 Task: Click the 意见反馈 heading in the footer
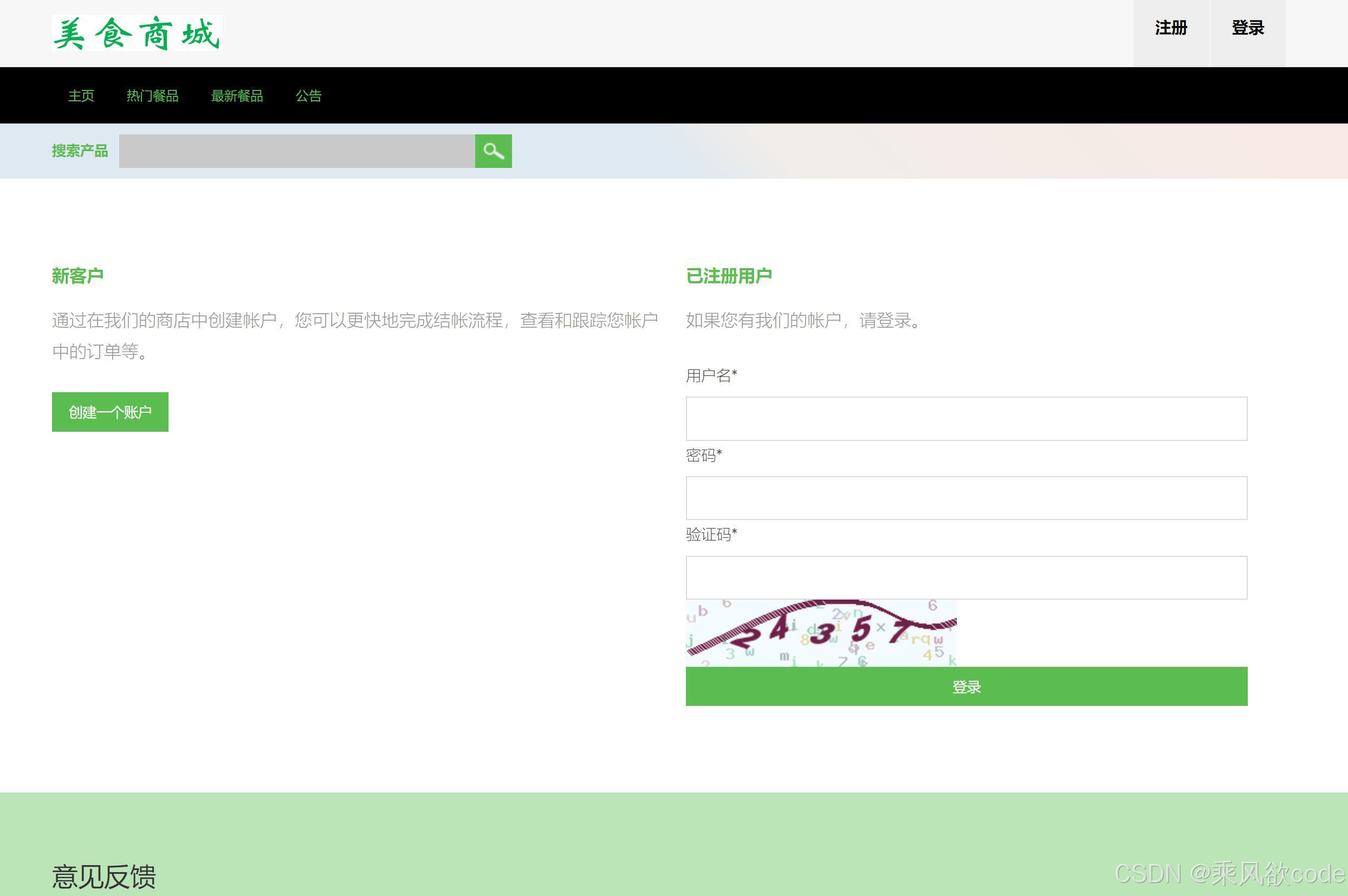pyautogui.click(x=104, y=876)
